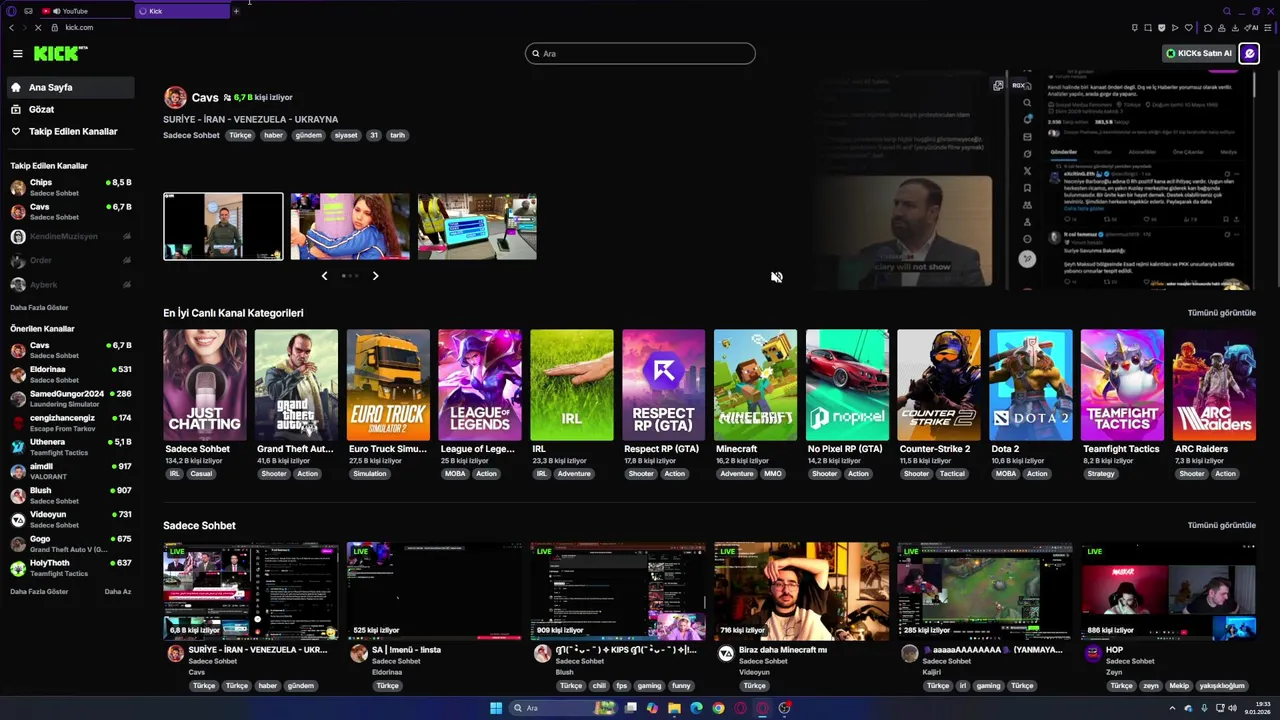Open Windows Start menu
This screenshot has height=720, width=1280.
click(x=496, y=708)
